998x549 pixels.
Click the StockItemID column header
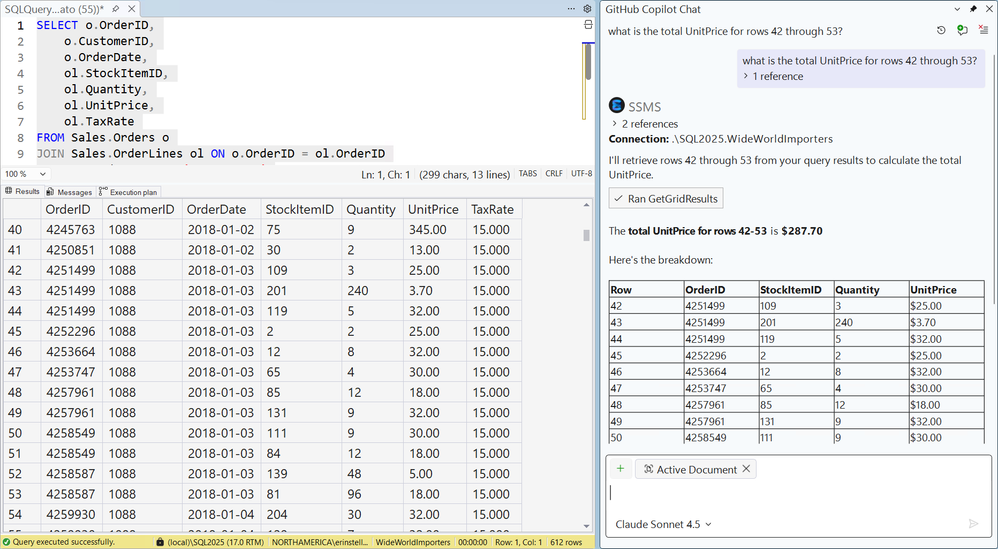[301, 209]
